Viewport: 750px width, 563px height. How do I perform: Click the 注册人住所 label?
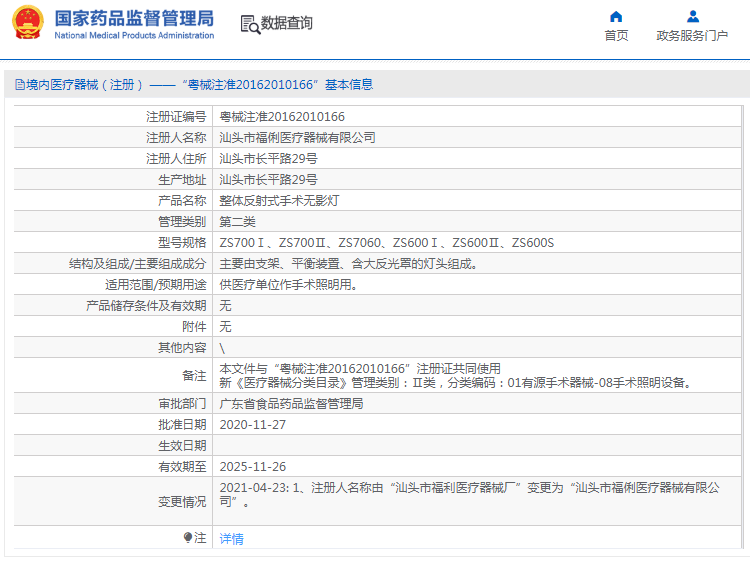pos(176,159)
